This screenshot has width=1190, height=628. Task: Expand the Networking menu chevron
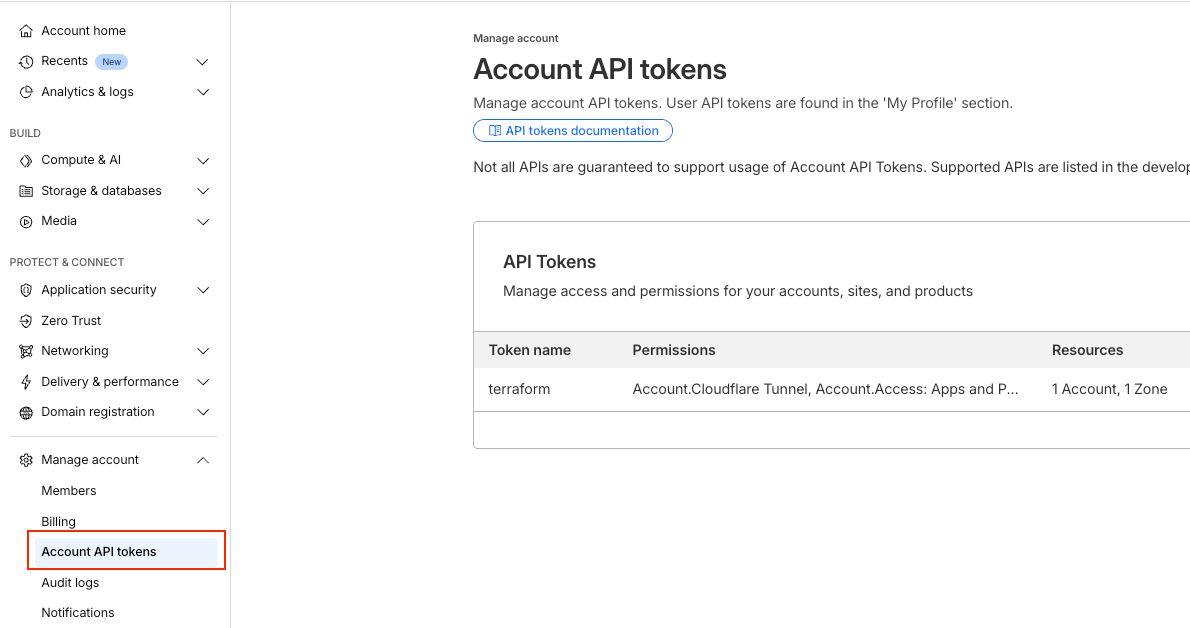pyautogui.click(x=203, y=351)
